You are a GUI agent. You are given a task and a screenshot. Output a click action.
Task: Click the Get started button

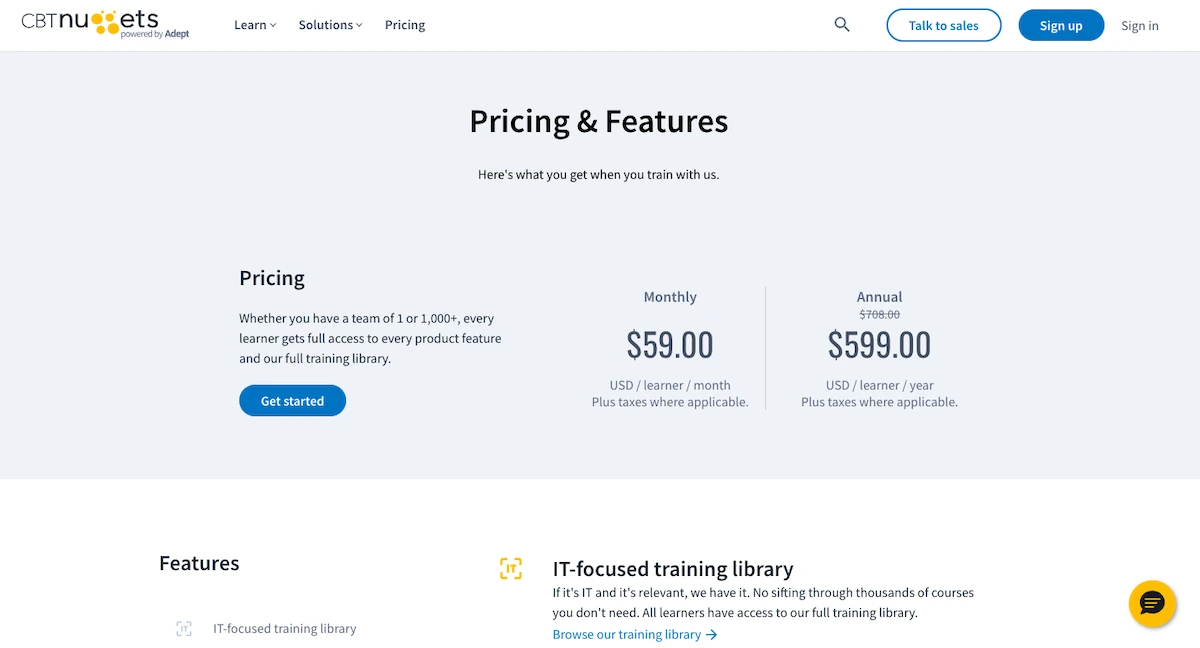pyautogui.click(x=292, y=401)
